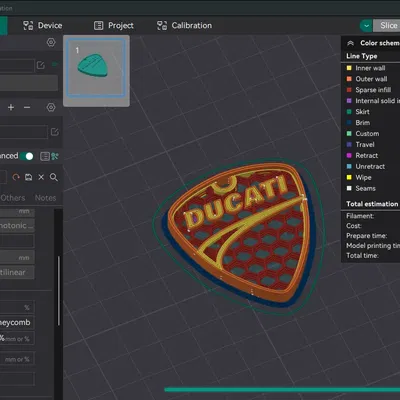
Task: Click the 'Model printing time' label
Action: [373, 246]
